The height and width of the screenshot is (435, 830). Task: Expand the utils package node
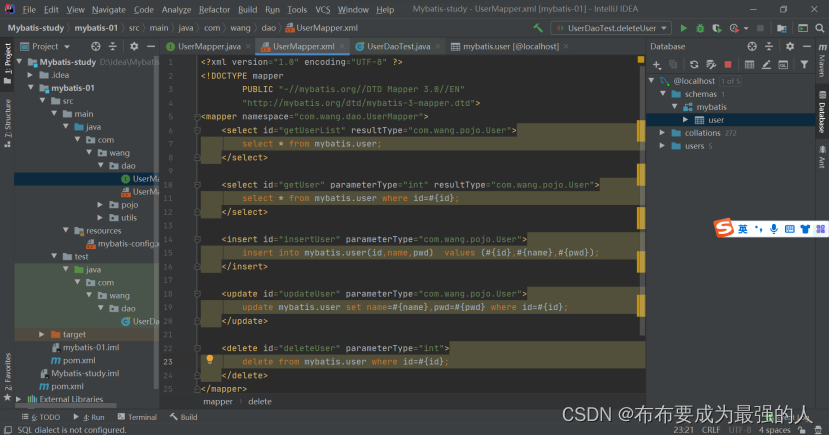pyautogui.click(x=100, y=218)
